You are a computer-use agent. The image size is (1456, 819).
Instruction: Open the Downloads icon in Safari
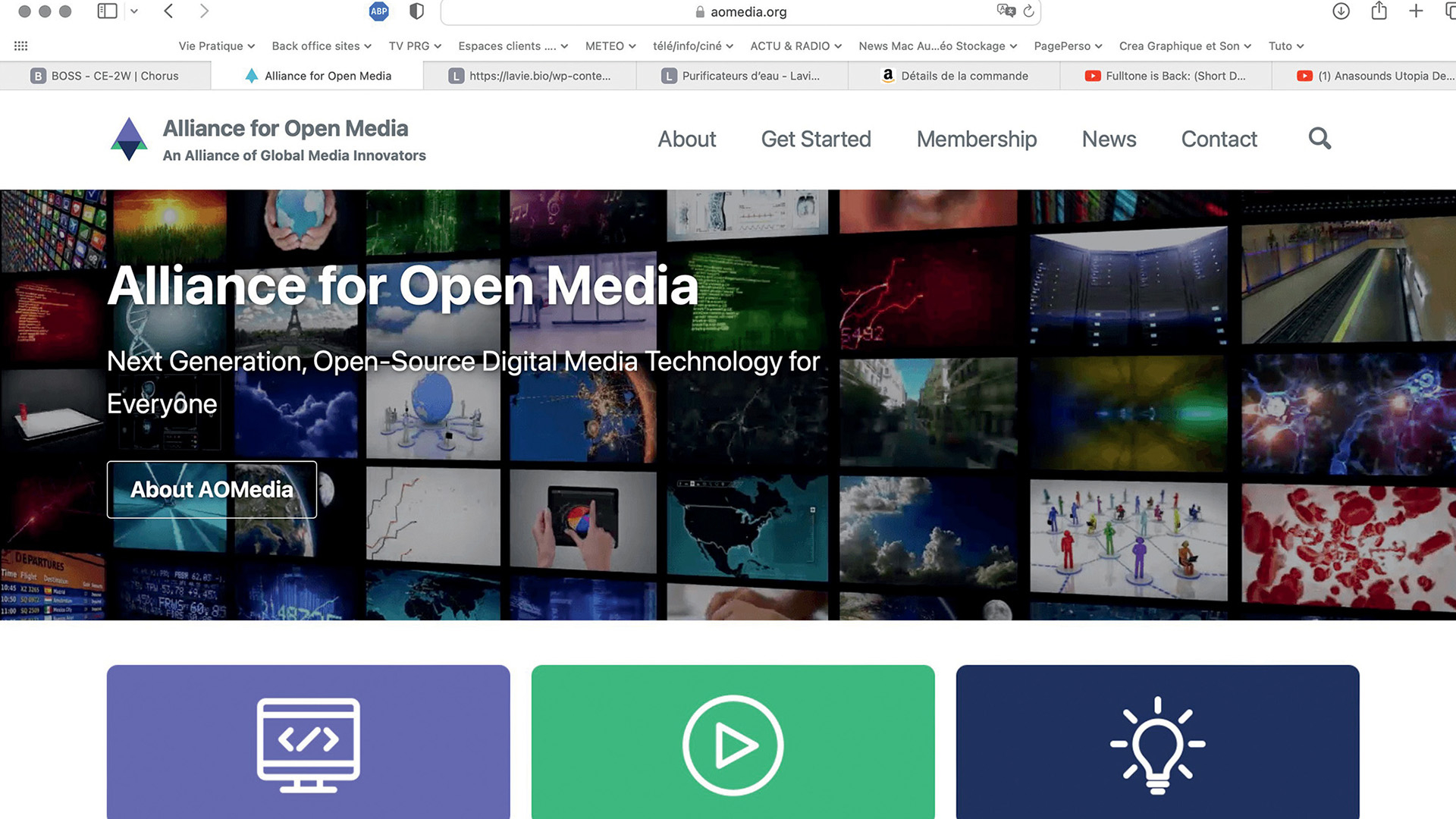1341,11
